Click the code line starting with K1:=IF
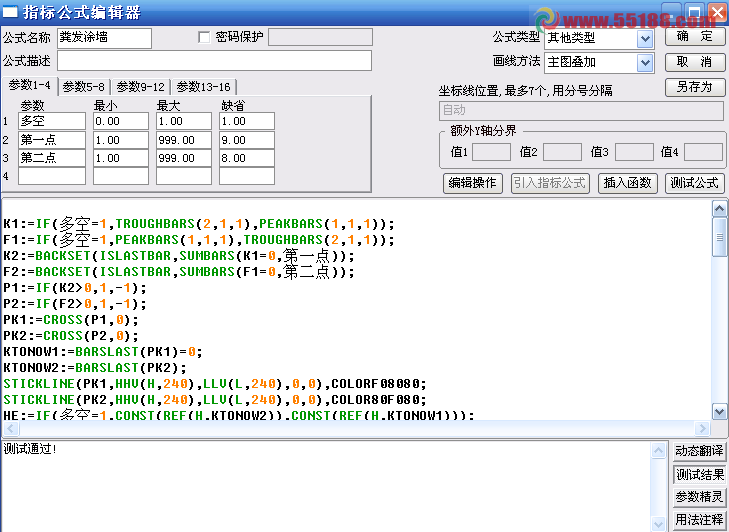The width and height of the screenshot is (729, 532). tap(199, 224)
